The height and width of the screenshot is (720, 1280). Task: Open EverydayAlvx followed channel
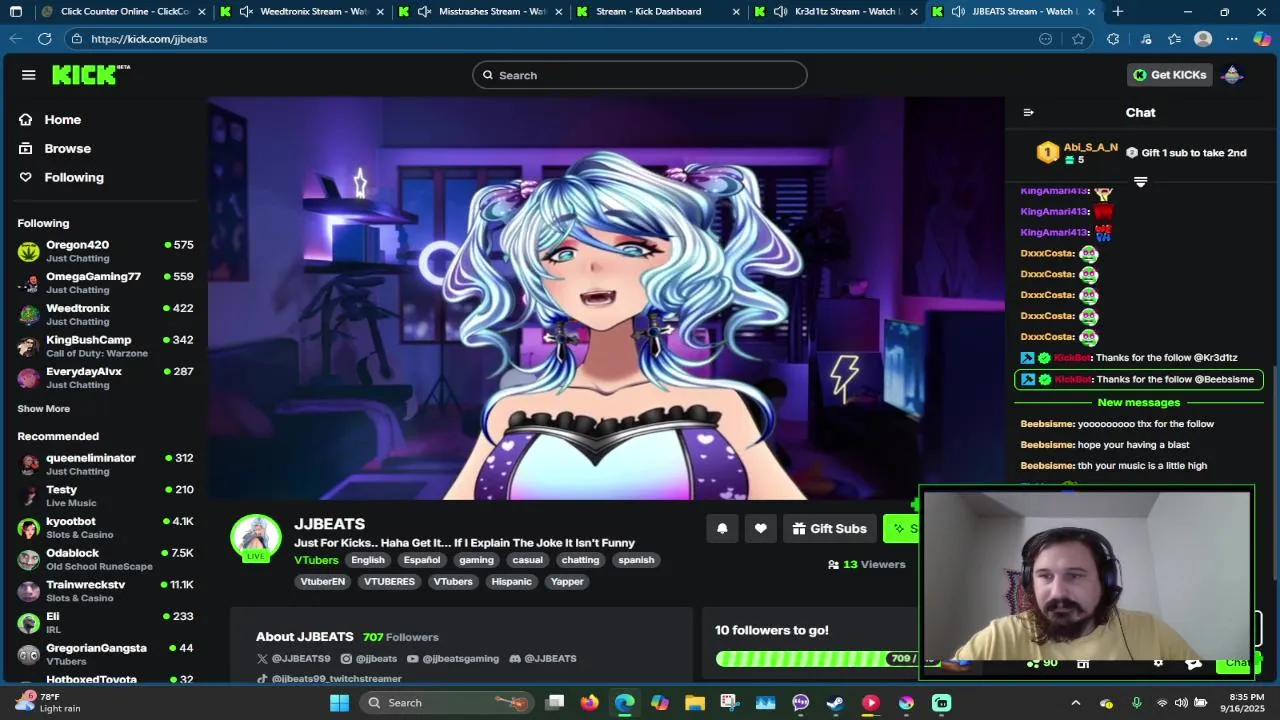(x=105, y=378)
